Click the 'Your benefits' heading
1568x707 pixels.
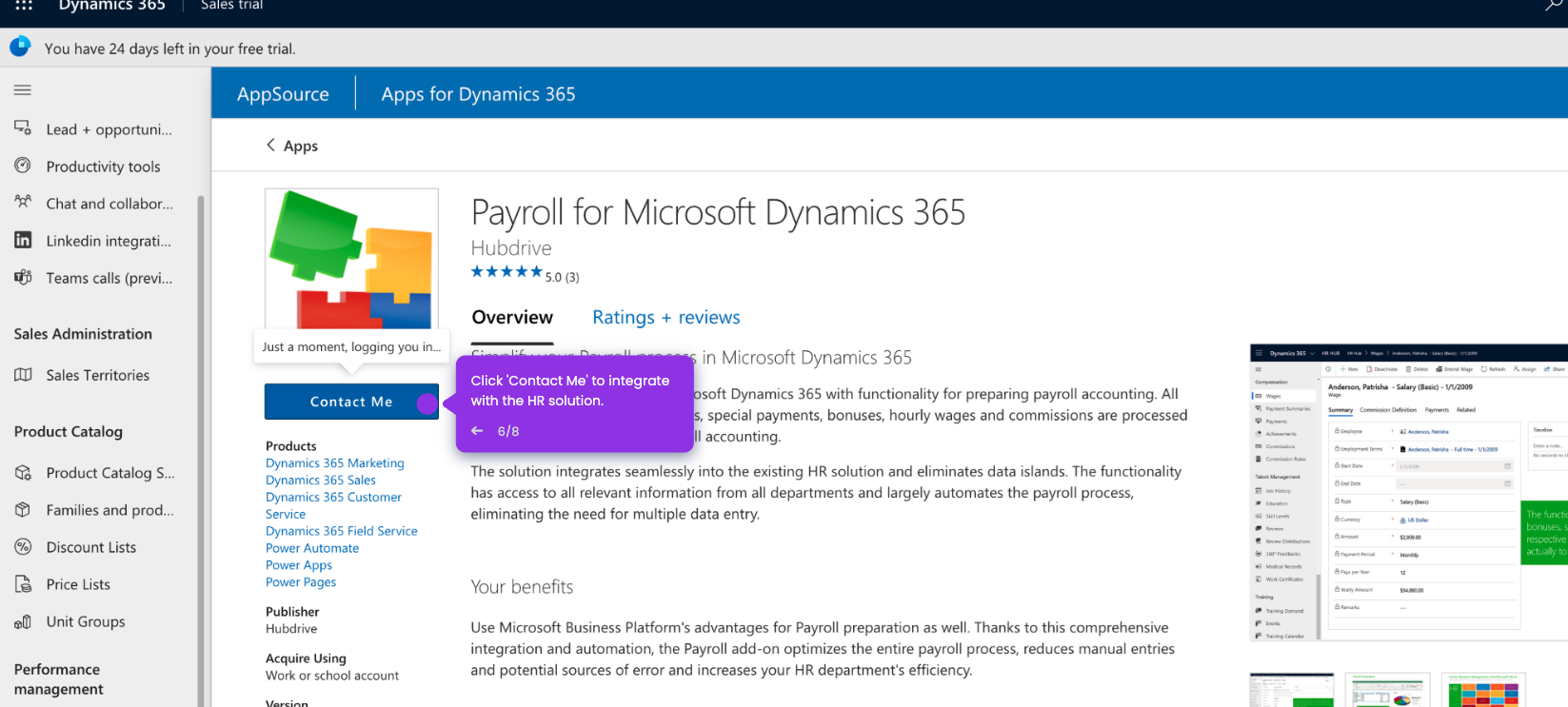[x=522, y=587]
